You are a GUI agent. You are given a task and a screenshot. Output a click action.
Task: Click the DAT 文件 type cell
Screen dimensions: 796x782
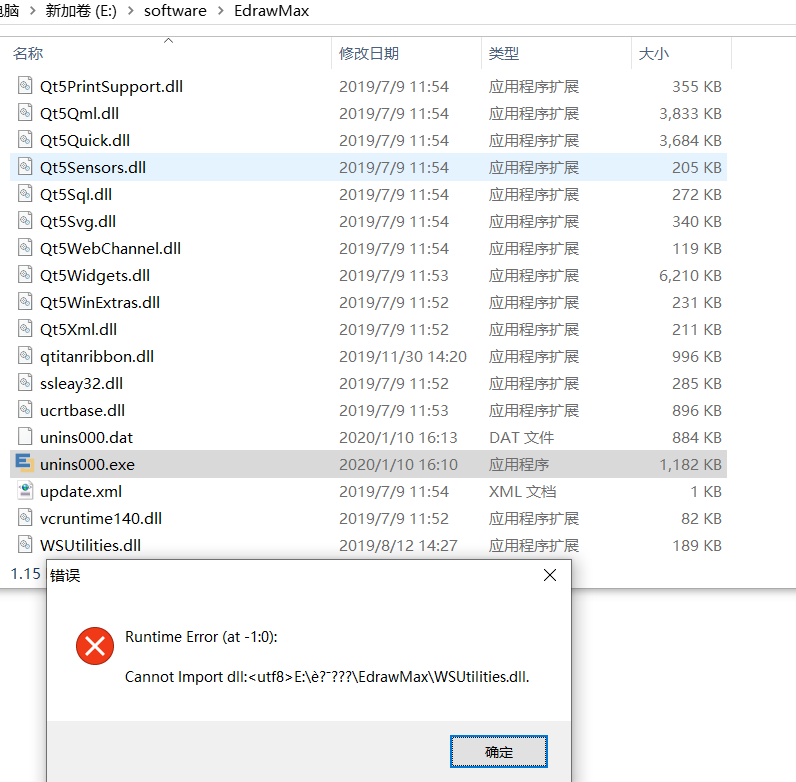521,437
